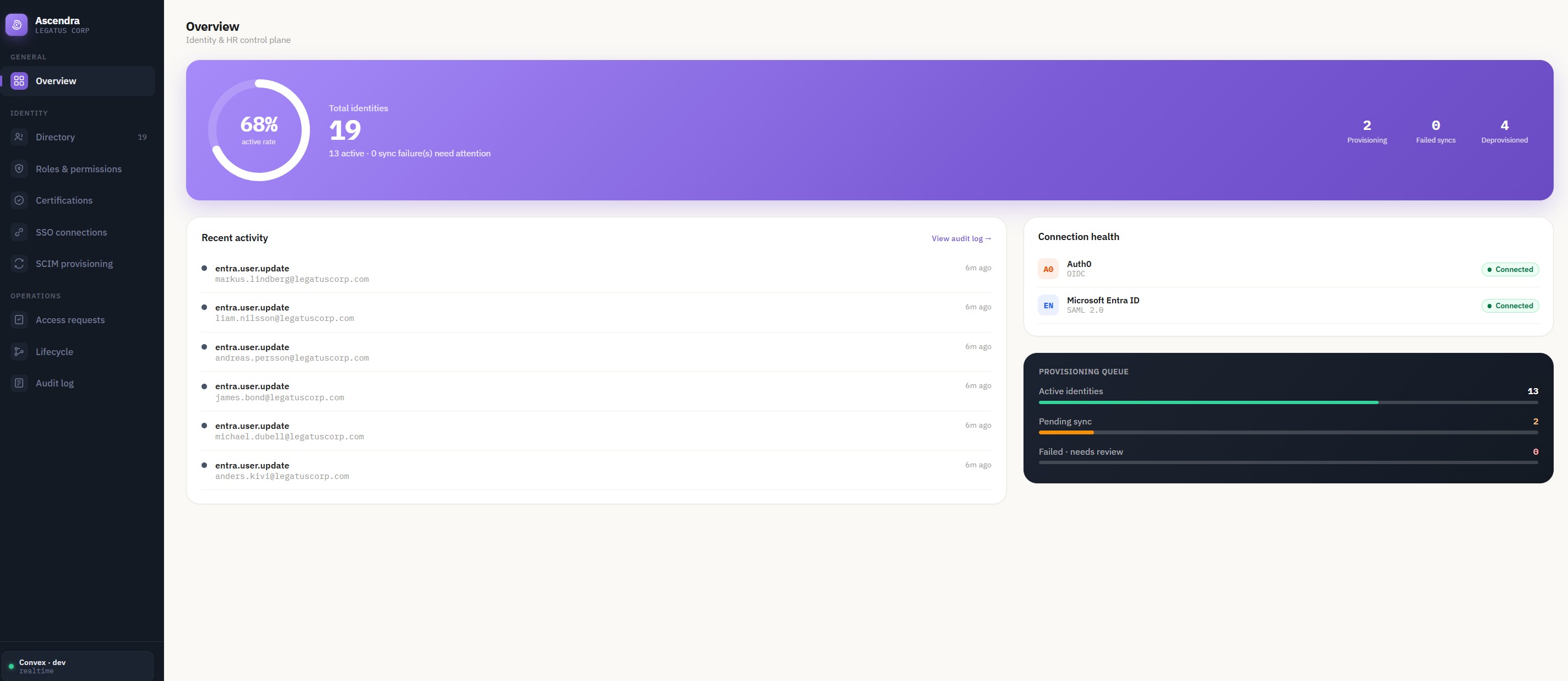Viewport: 1568px width, 681px height.
Task: Click the Auth0 Connected status badge
Action: click(1510, 269)
